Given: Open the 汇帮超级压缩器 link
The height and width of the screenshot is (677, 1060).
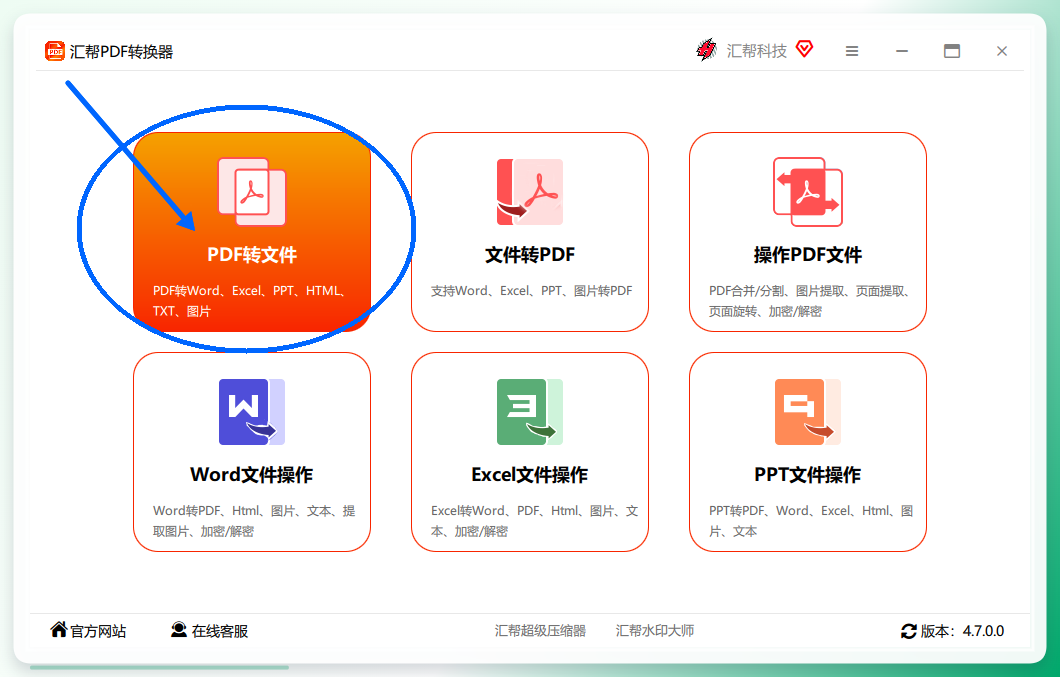Looking at the screenshot, I should tap(540, 631).
